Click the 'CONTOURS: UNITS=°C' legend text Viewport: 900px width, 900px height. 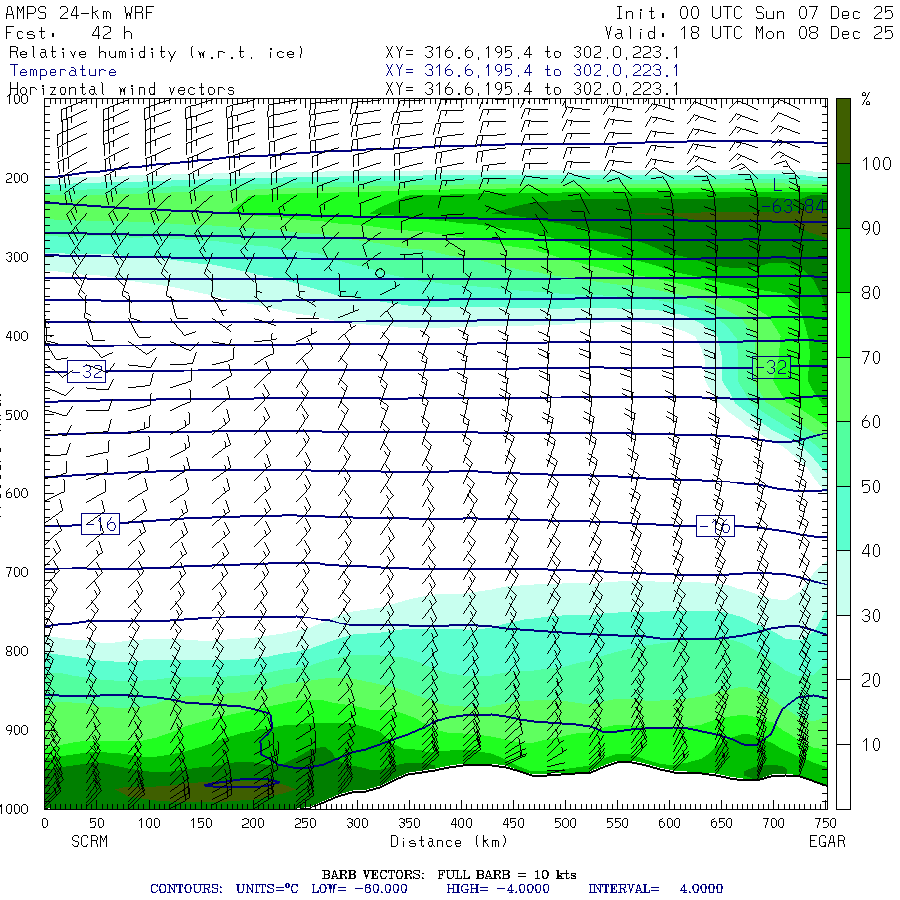[x=224, y=889]
